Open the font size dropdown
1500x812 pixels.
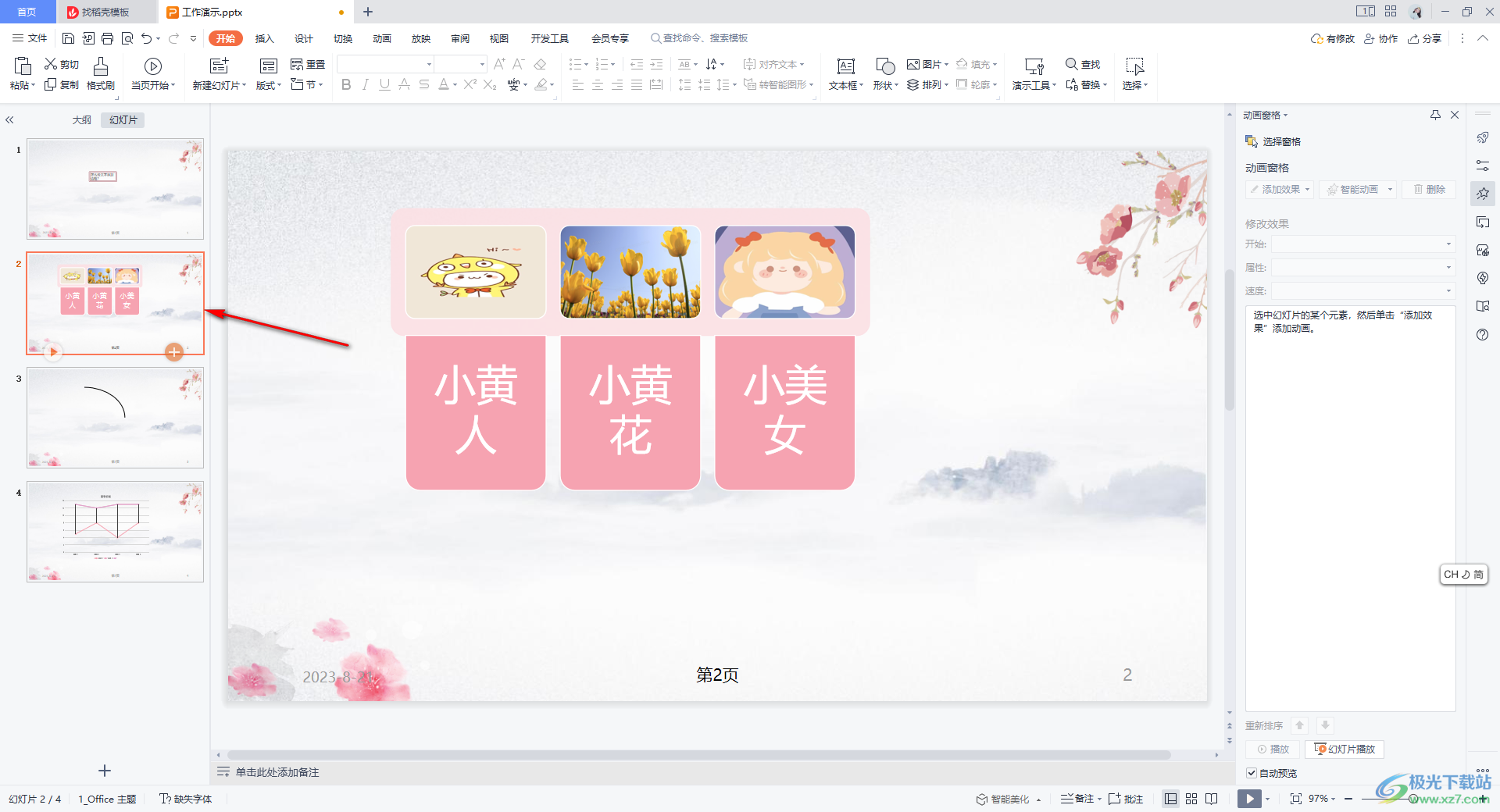[482, 64]
